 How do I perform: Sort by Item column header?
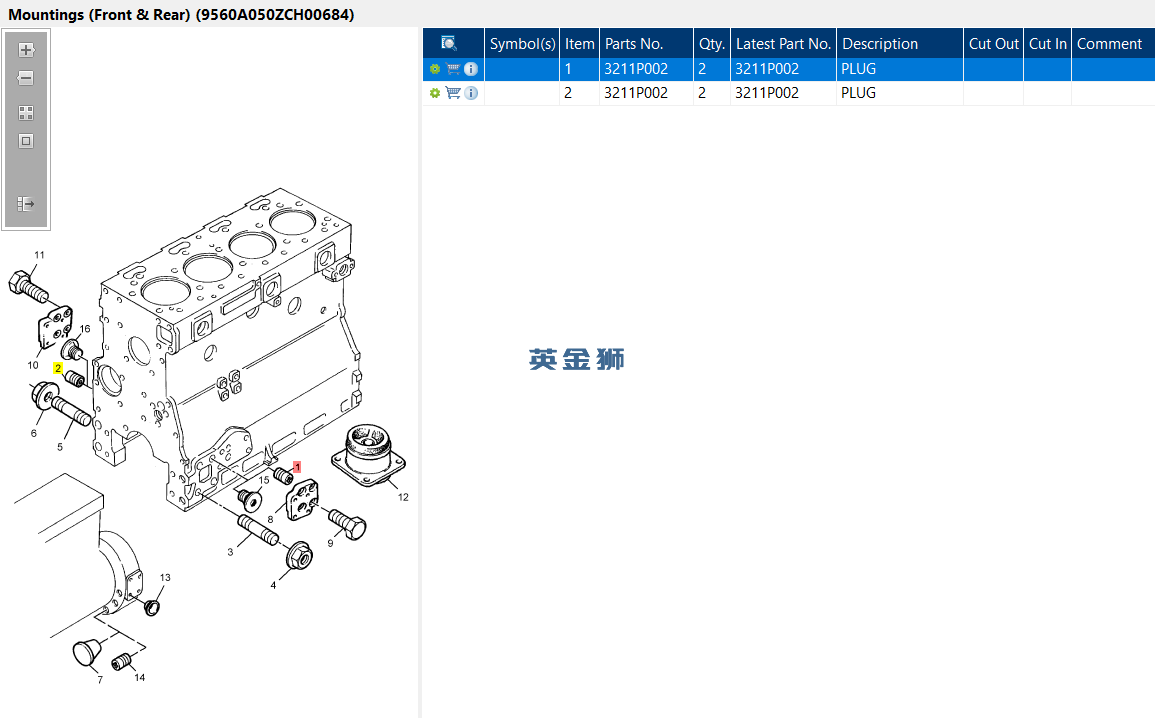(580, 43)
